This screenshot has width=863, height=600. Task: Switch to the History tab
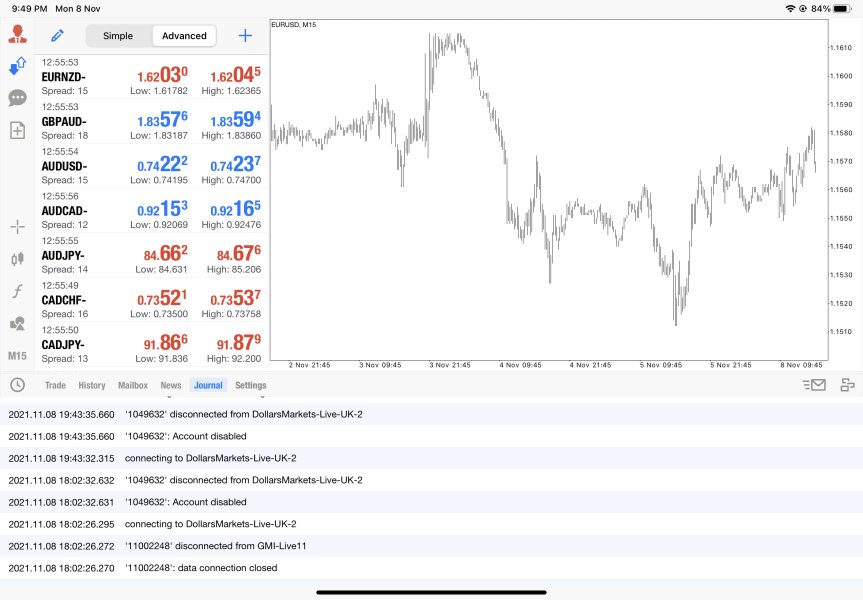(x=92, y=385)
